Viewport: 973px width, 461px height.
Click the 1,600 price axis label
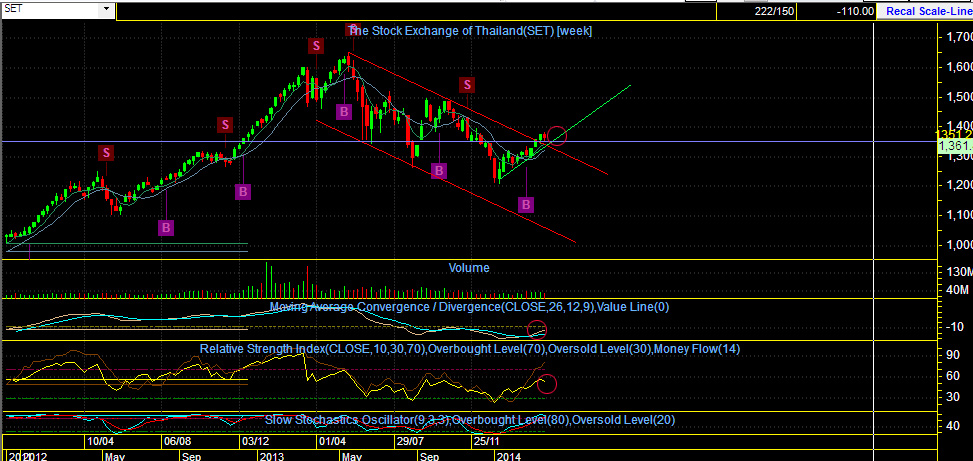point(958,68)
